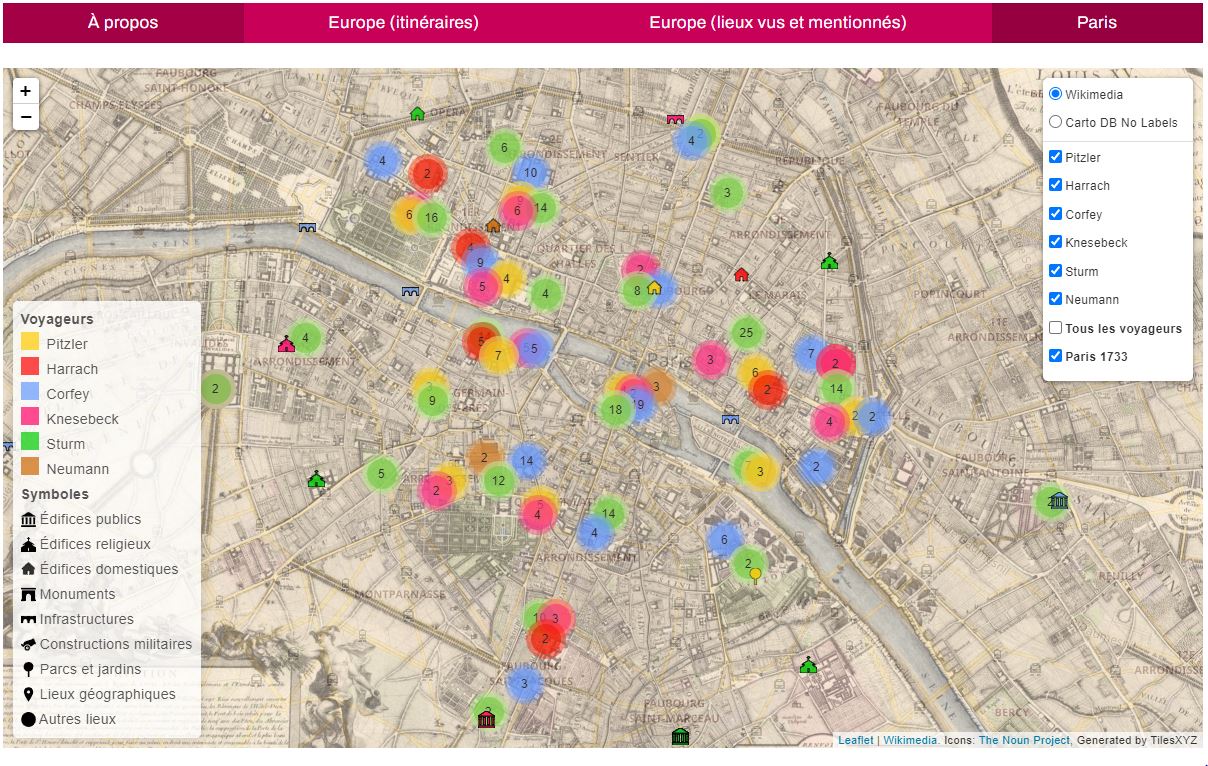Expand the green cluster labeled 25
Image resolution: width=1208 pixels, height=766 pixels.
pyautogui.click(x=746, y=333)
